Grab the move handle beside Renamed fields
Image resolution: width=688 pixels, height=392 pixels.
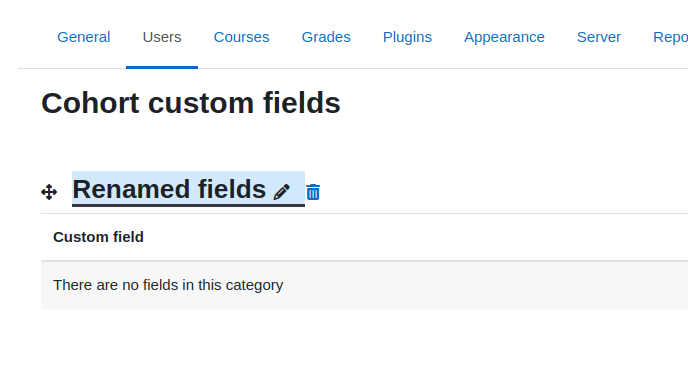tap(49, 192)
